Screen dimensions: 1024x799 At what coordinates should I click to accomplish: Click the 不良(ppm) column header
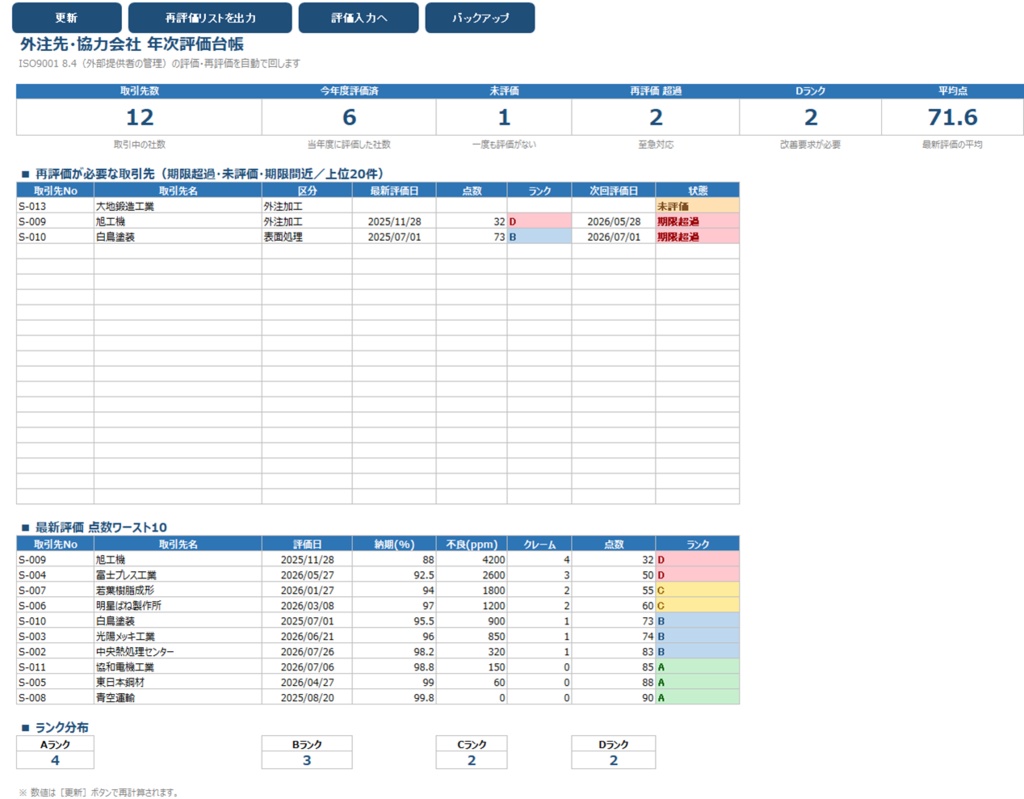click(x=472, y=544)
